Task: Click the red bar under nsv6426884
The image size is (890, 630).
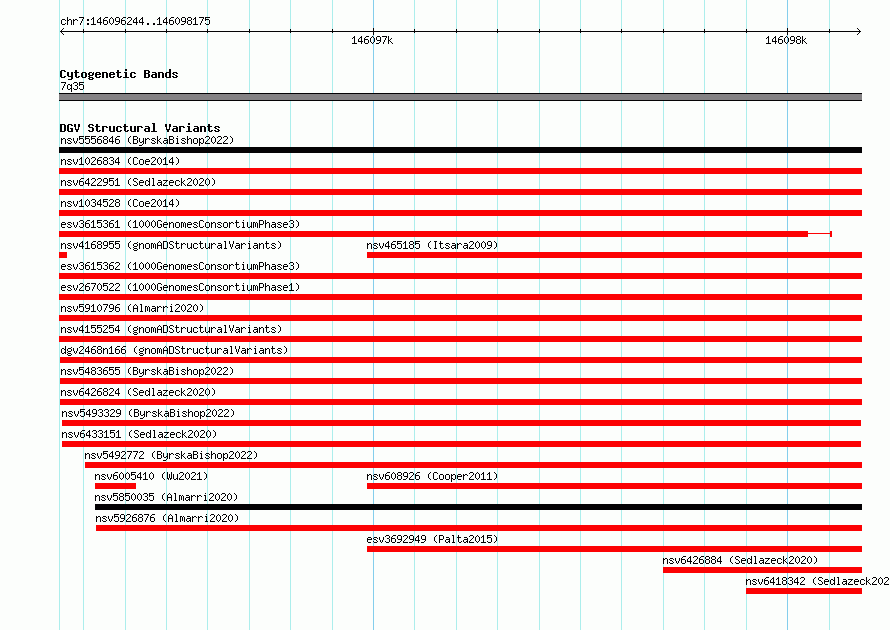Action: point(762,570)
